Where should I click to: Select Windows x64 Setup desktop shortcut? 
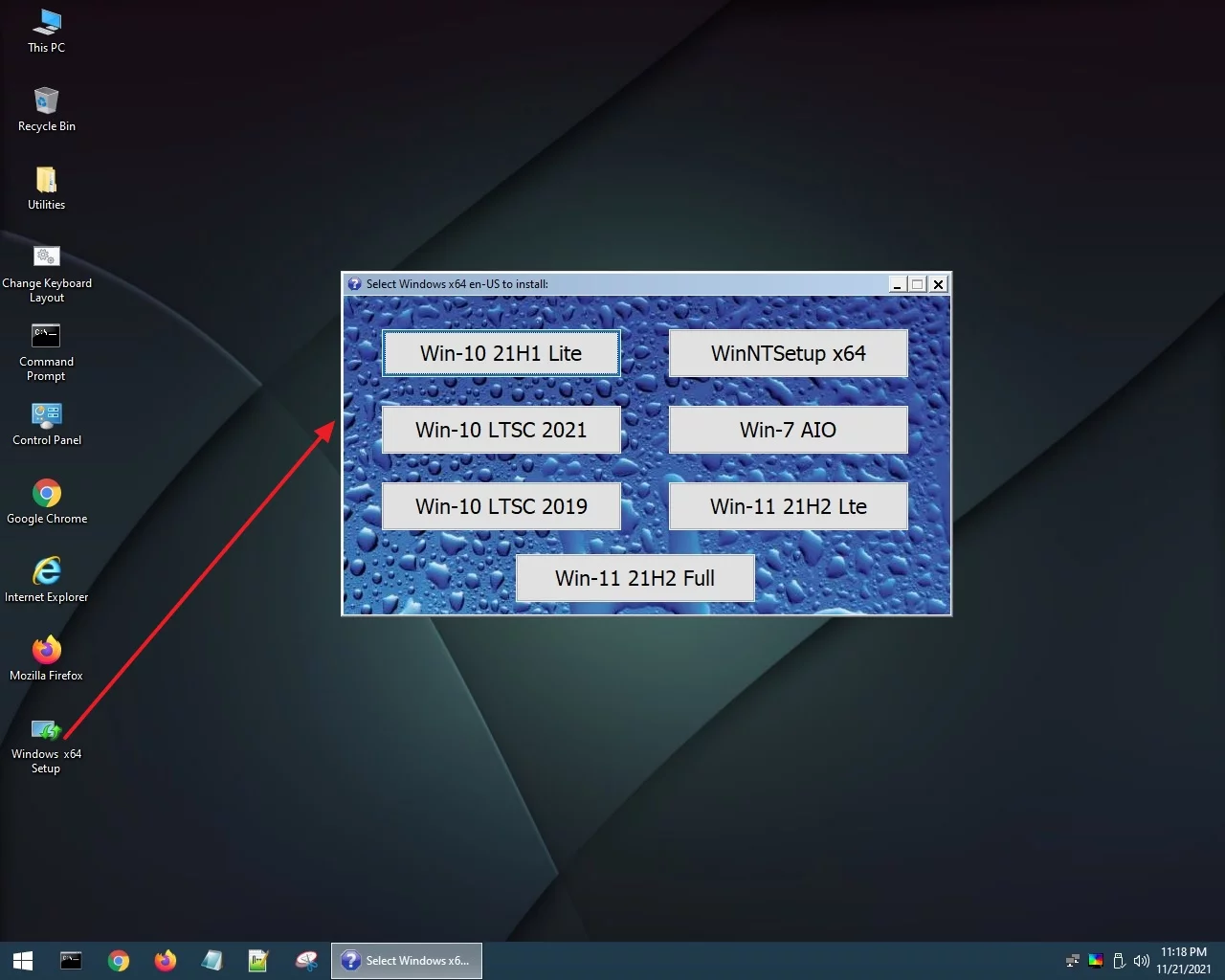click(46, 746)
